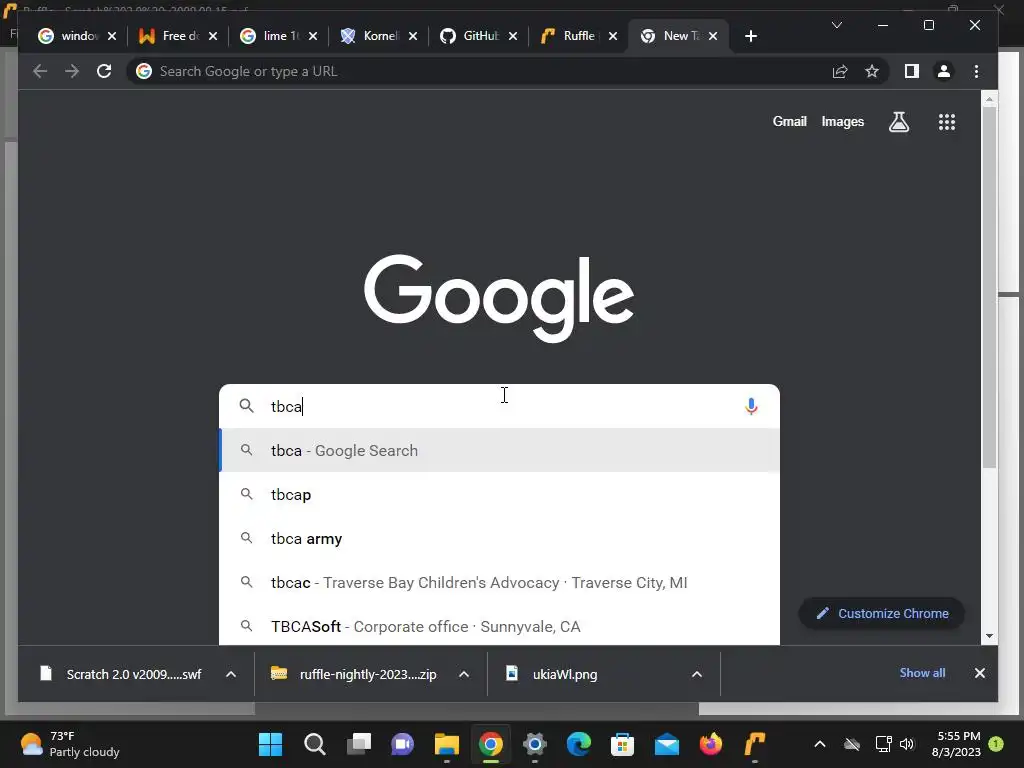Screen dimensions: 1024x768
Task: Close the downloads bar
Action: pos(980,673)
